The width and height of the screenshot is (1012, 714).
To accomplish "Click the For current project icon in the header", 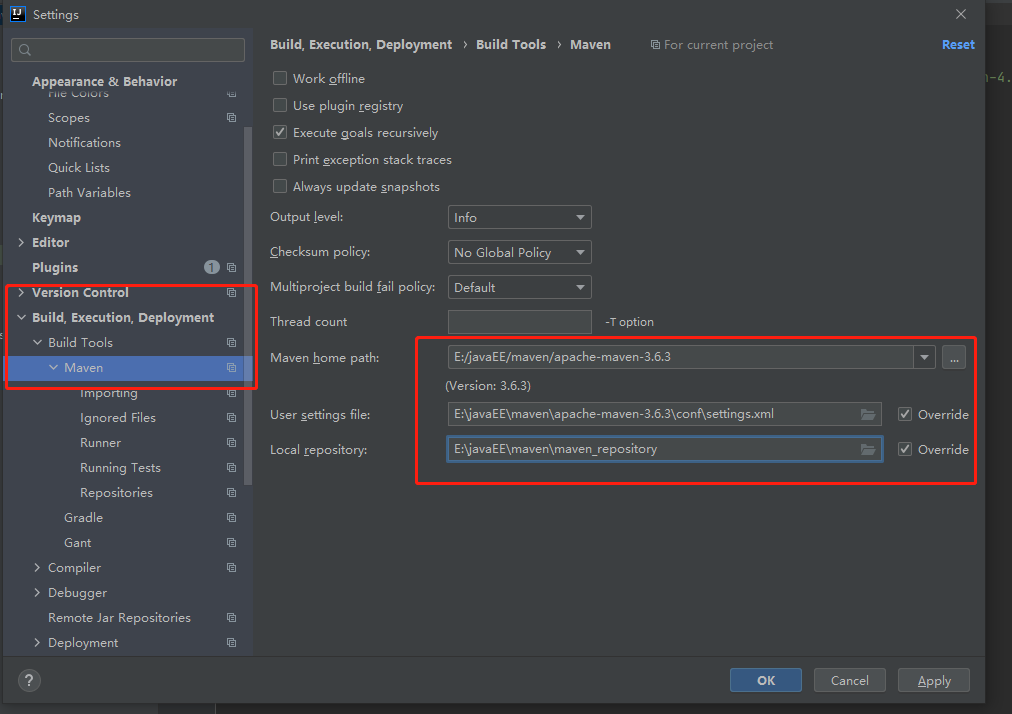I will click(655, 45).
